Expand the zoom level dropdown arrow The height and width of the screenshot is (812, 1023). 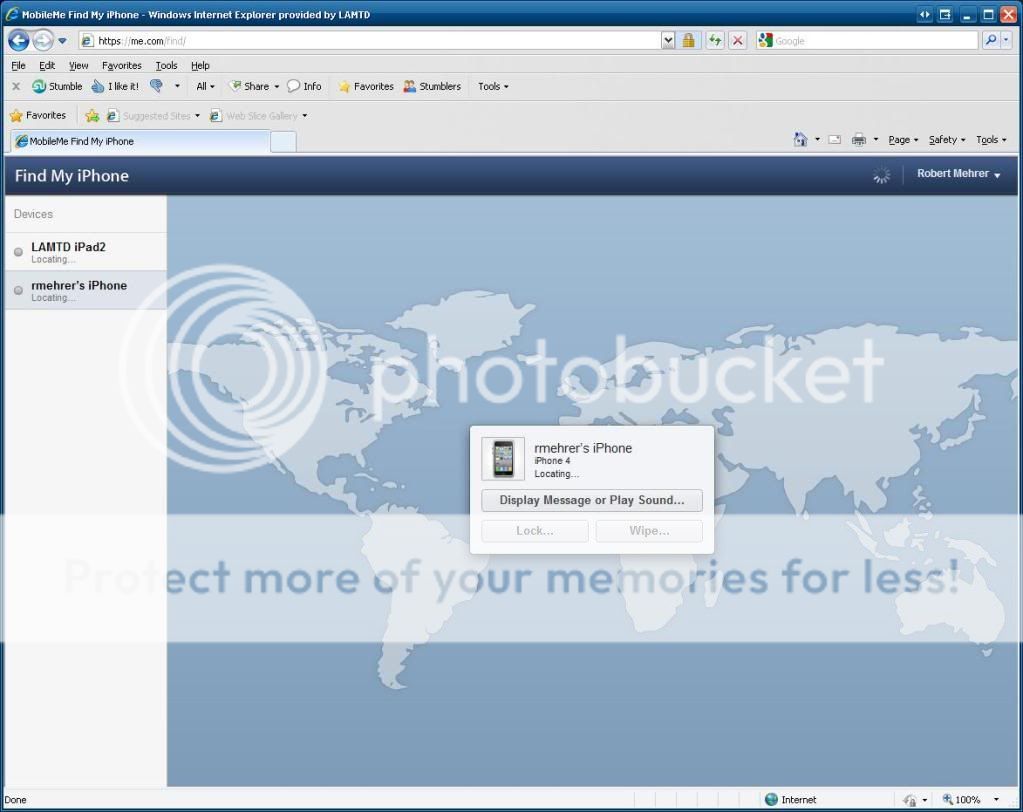click(996, 800)
